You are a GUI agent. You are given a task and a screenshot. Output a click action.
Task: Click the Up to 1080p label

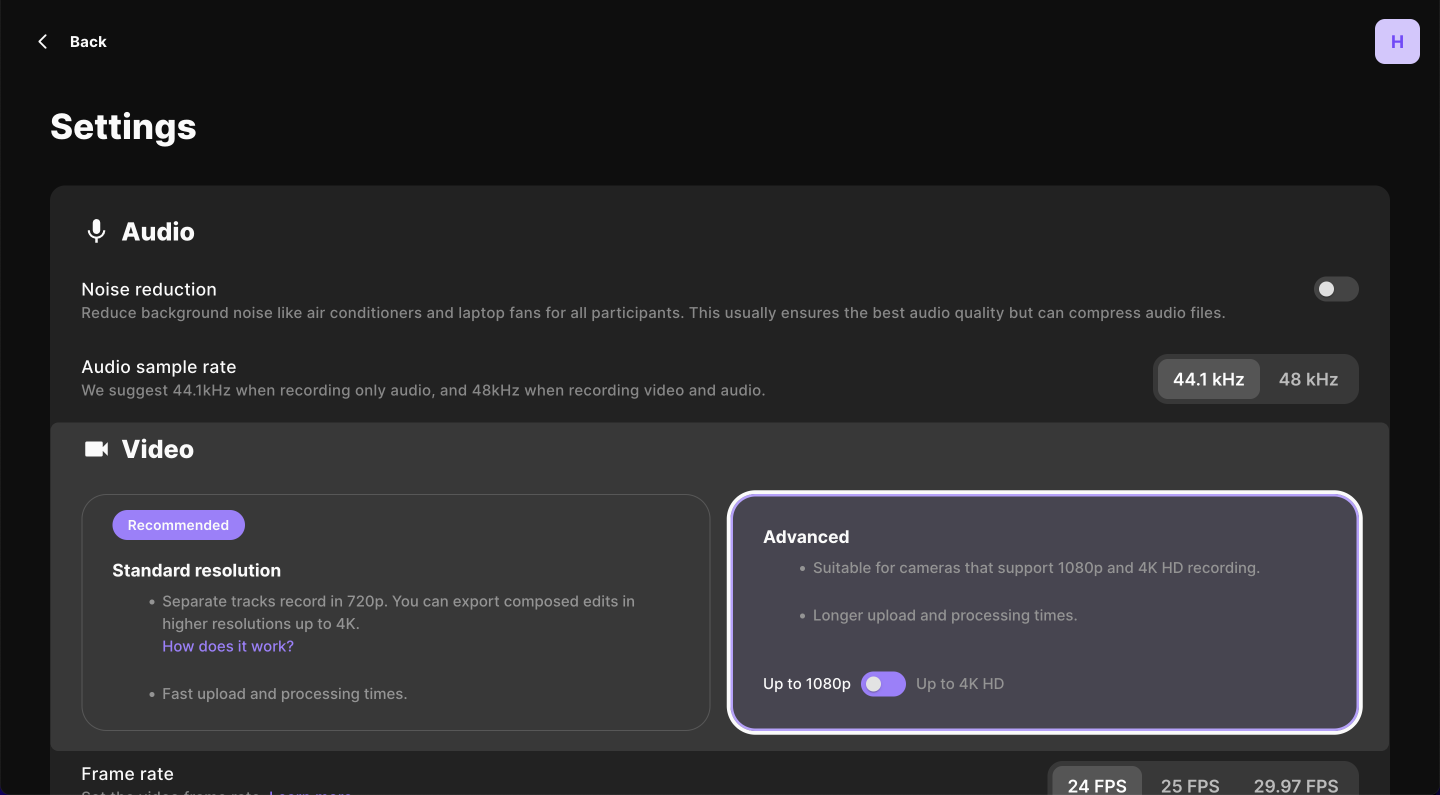(x=807, y=684)
